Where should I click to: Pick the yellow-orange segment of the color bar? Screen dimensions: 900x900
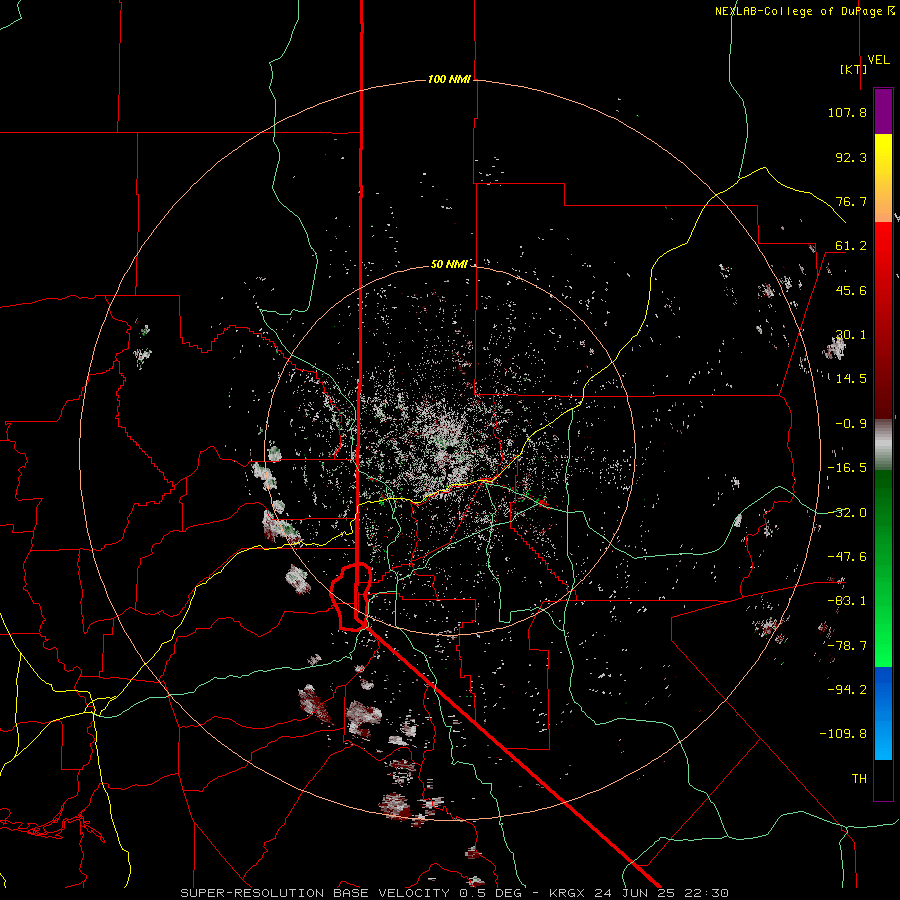[883, 178]
